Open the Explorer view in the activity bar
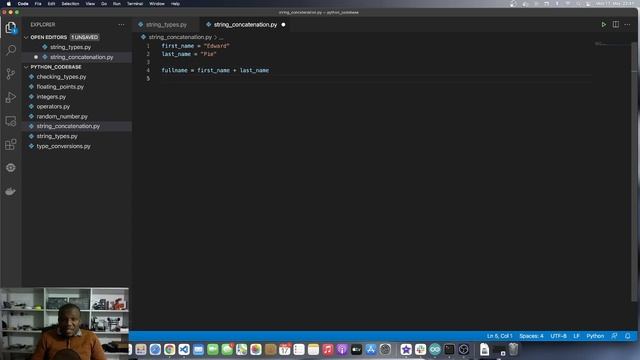This screenshot has height=360, width=640. (x=11, y=28)
